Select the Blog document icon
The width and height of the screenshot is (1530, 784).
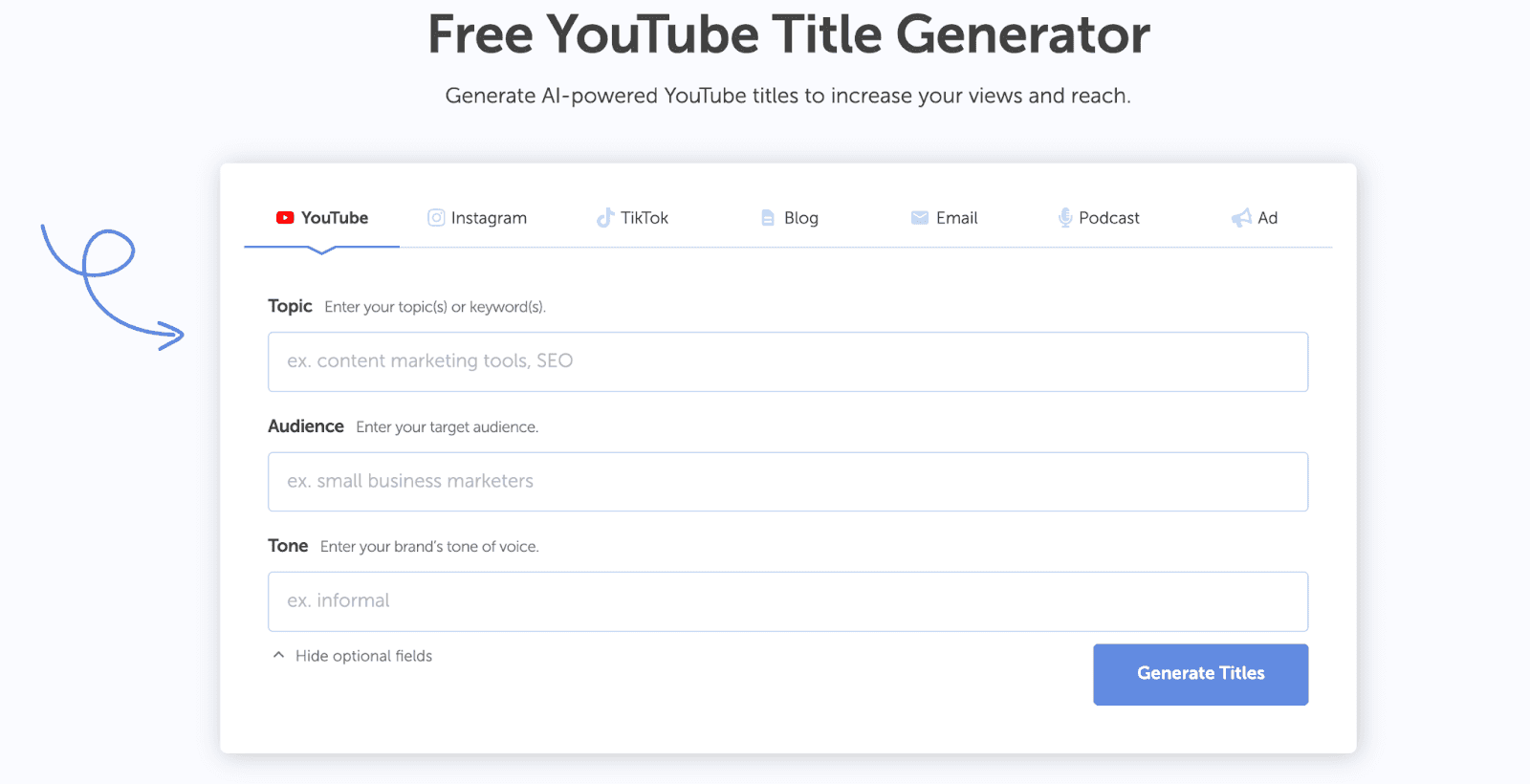coord(767,218)
